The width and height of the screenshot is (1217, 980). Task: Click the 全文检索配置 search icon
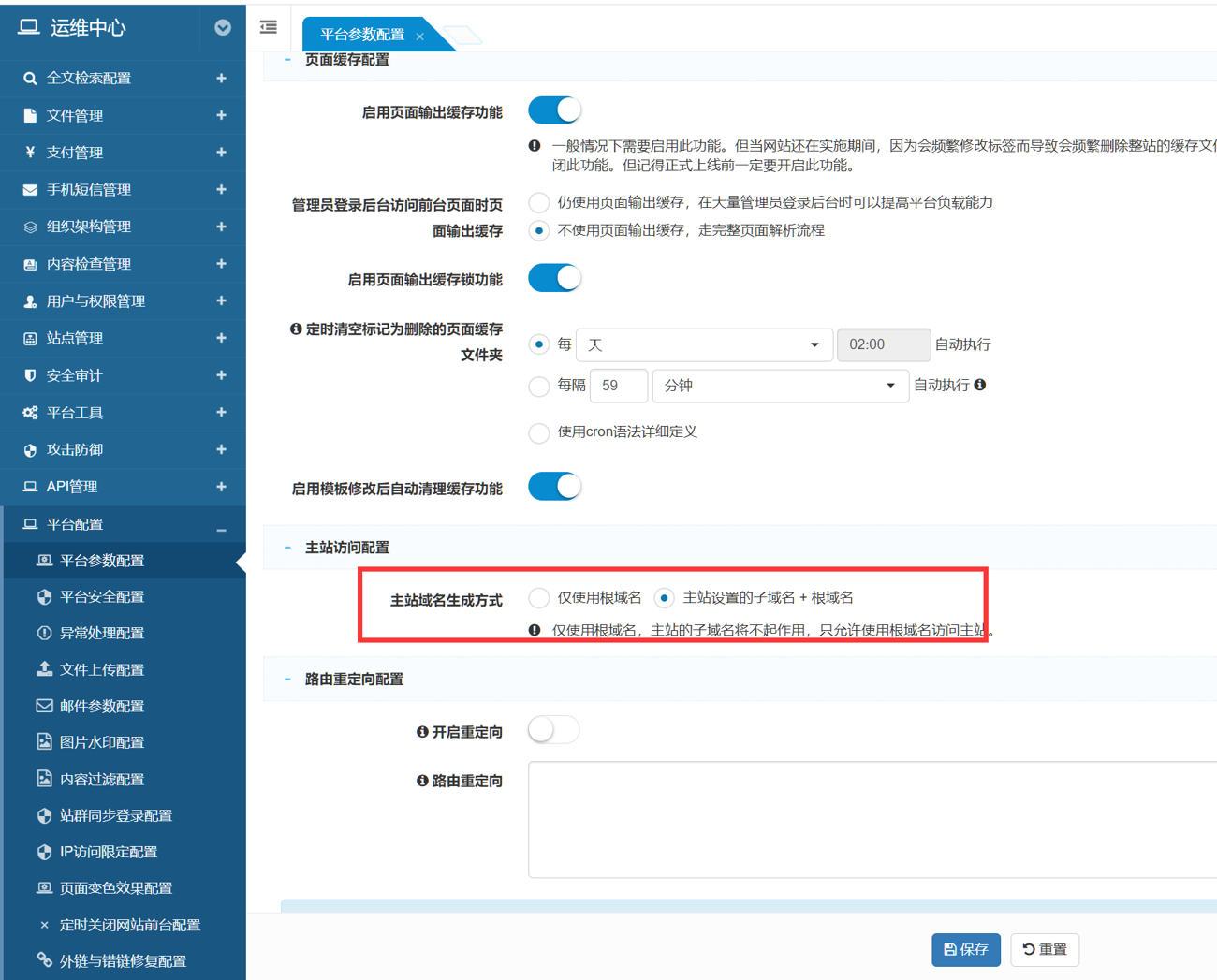click(30, 79)
